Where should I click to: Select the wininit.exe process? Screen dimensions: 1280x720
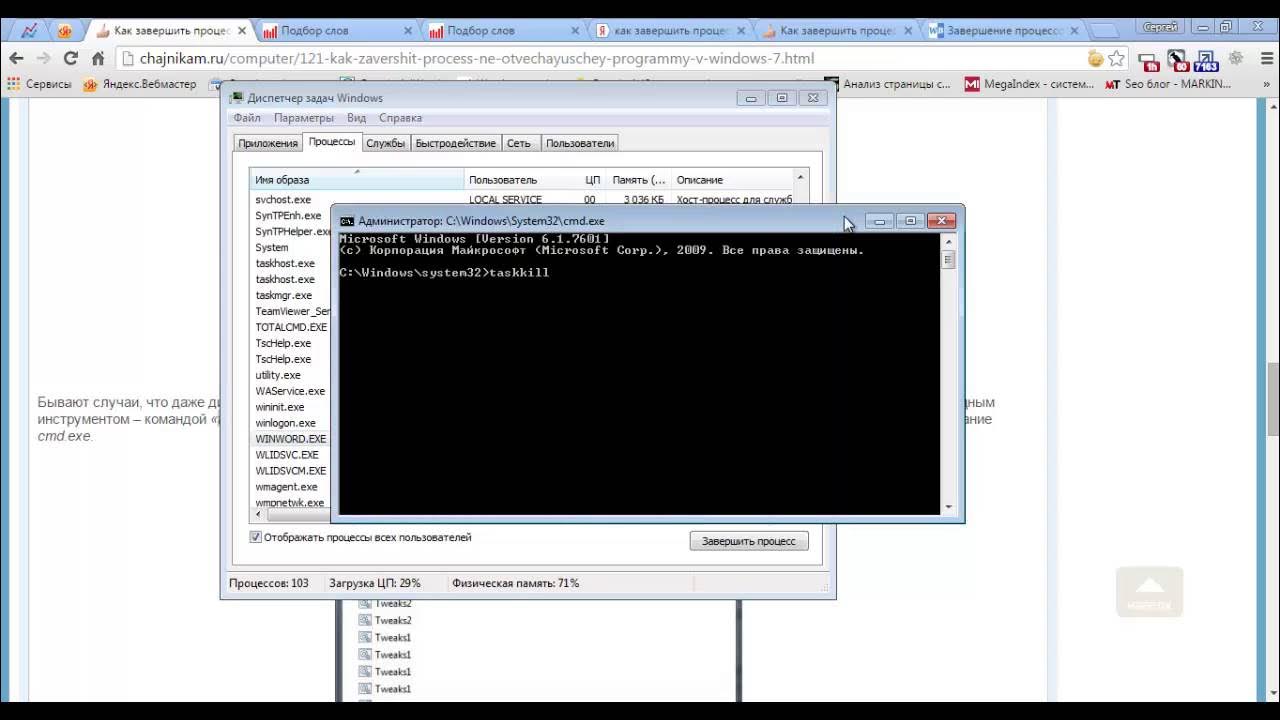coord(279,408)
